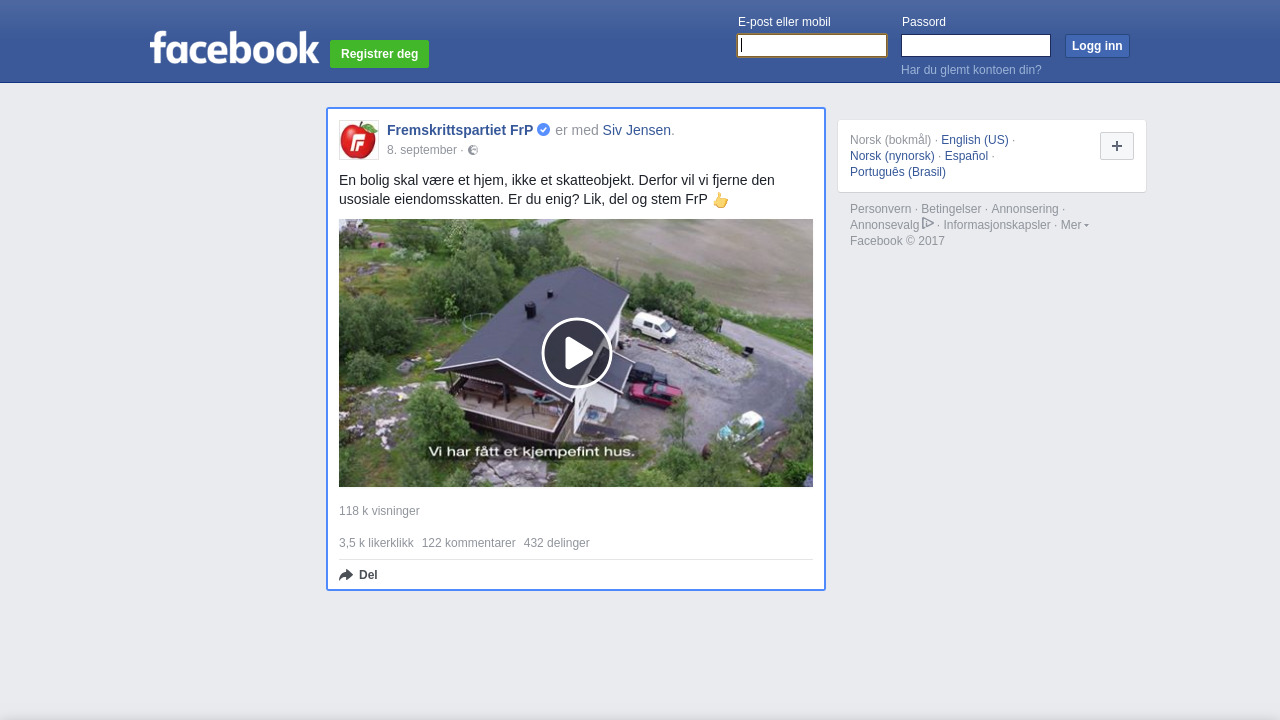Click the E-post eller mobil field

[812, 46]
